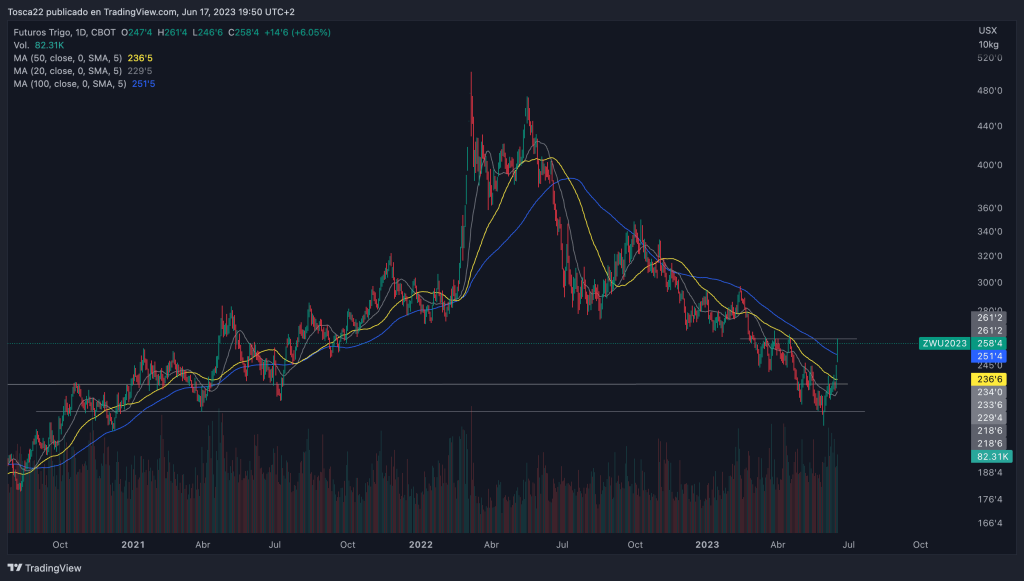
Task: Select the MA 100 indicator legend
Action: point(70,84)
